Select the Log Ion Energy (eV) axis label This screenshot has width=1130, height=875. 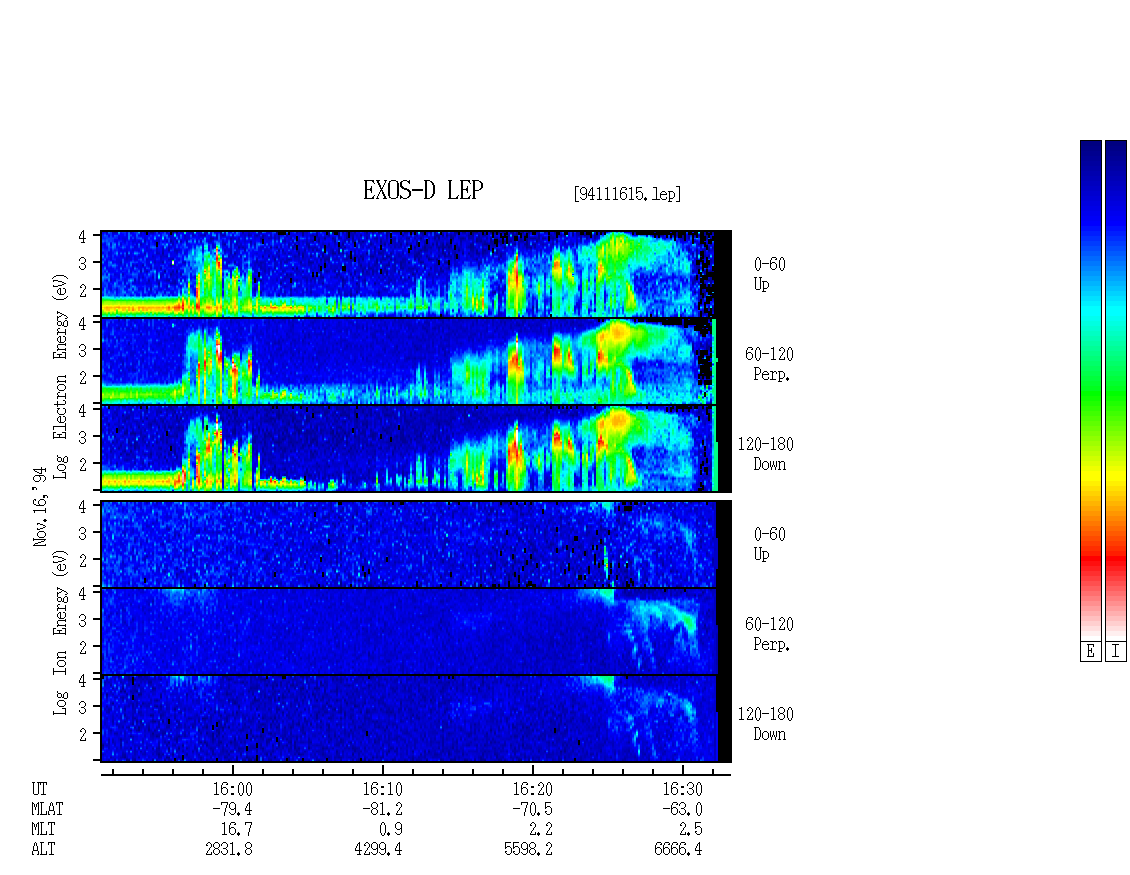click(61, 632)
